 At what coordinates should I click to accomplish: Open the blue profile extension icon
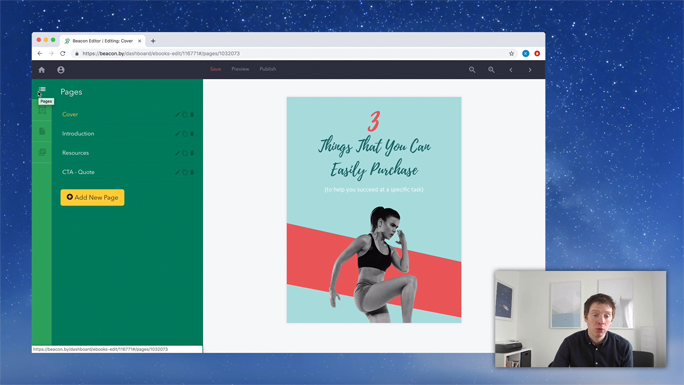pyautogui.click(x=526, y=54)
